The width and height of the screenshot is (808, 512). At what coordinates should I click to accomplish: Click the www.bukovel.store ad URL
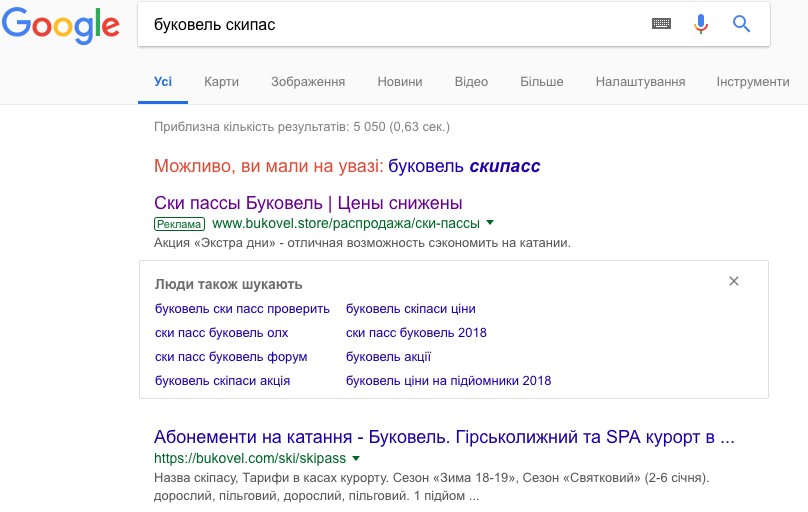click(346, 224)
